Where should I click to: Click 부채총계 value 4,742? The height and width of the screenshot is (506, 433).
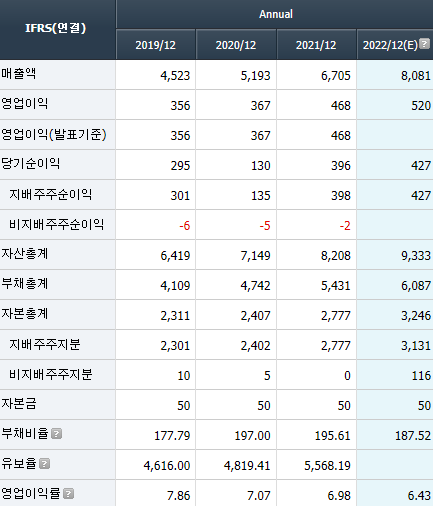tap(256, 286)
